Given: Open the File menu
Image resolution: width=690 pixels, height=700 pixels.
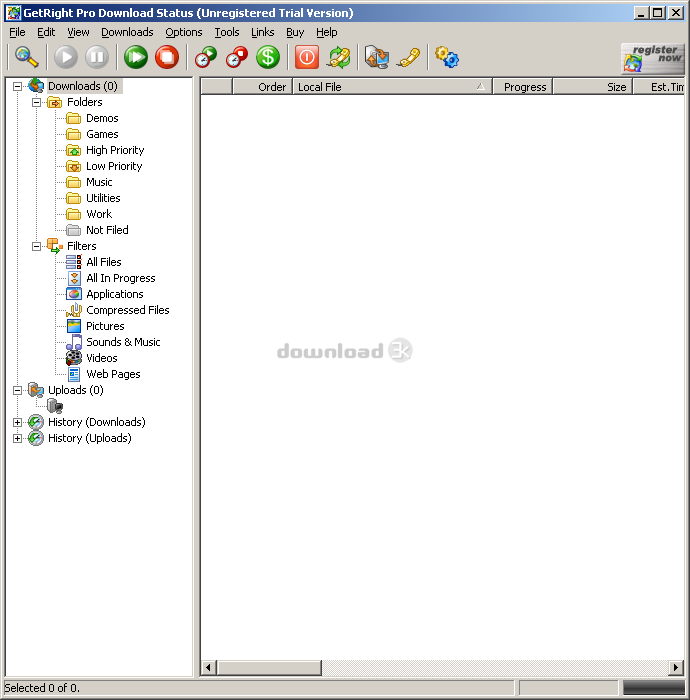Looking at the screenshot, I should tap(17, 32).
